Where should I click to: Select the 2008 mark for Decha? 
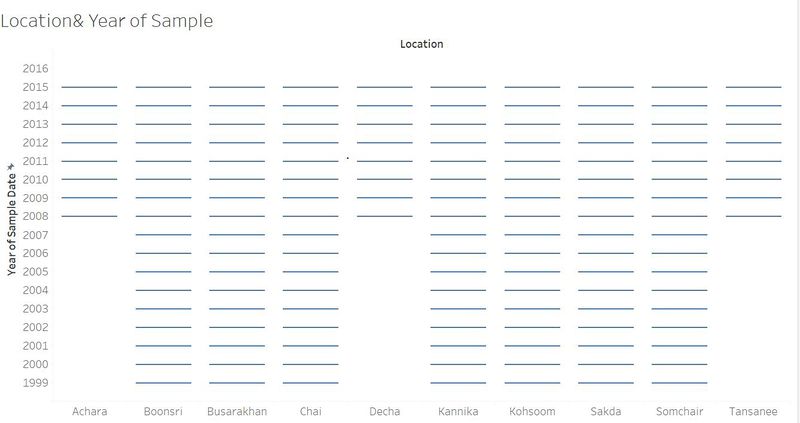[385, 216]
